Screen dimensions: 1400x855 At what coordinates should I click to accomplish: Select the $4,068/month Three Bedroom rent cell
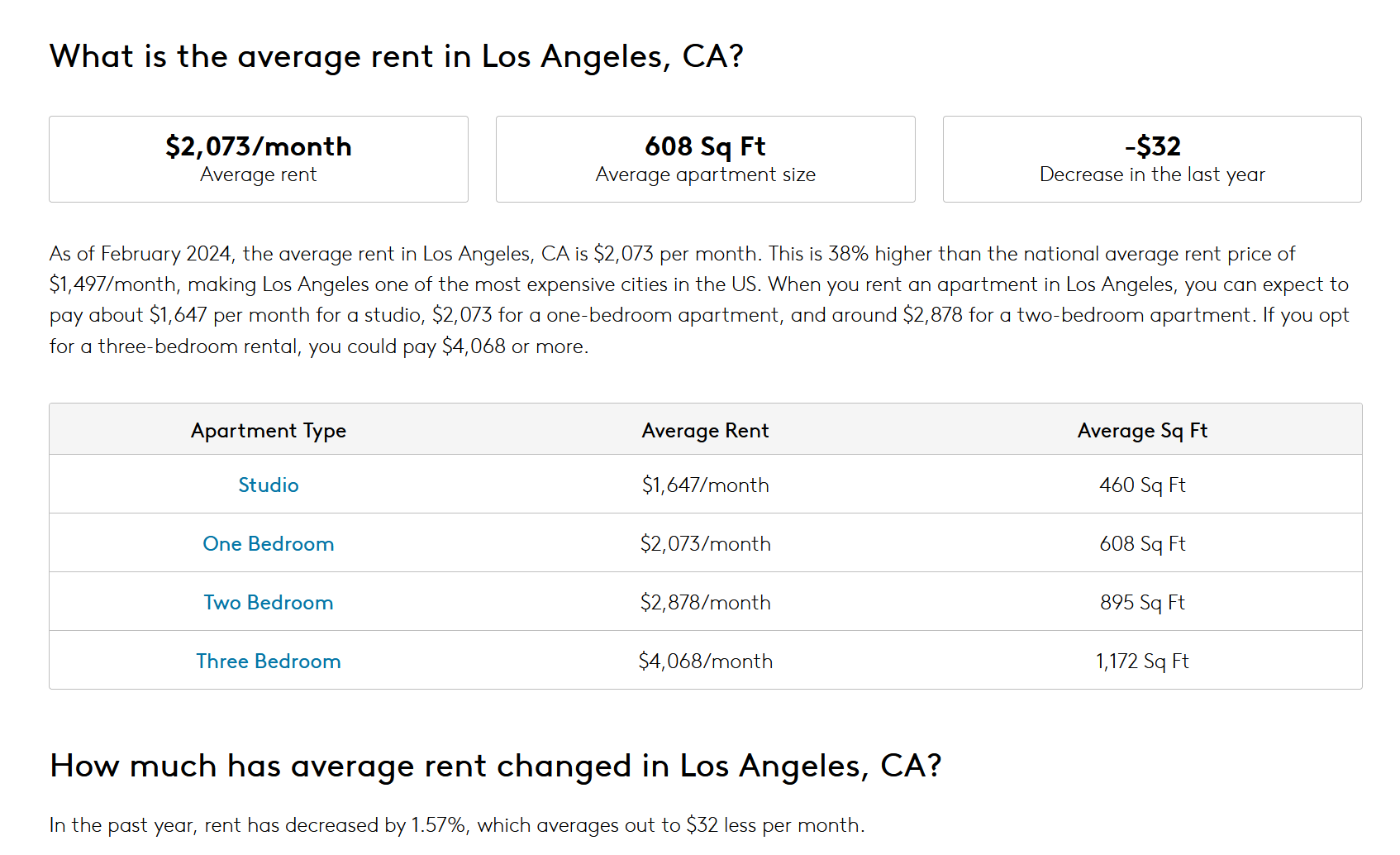(x=705, y=662)
